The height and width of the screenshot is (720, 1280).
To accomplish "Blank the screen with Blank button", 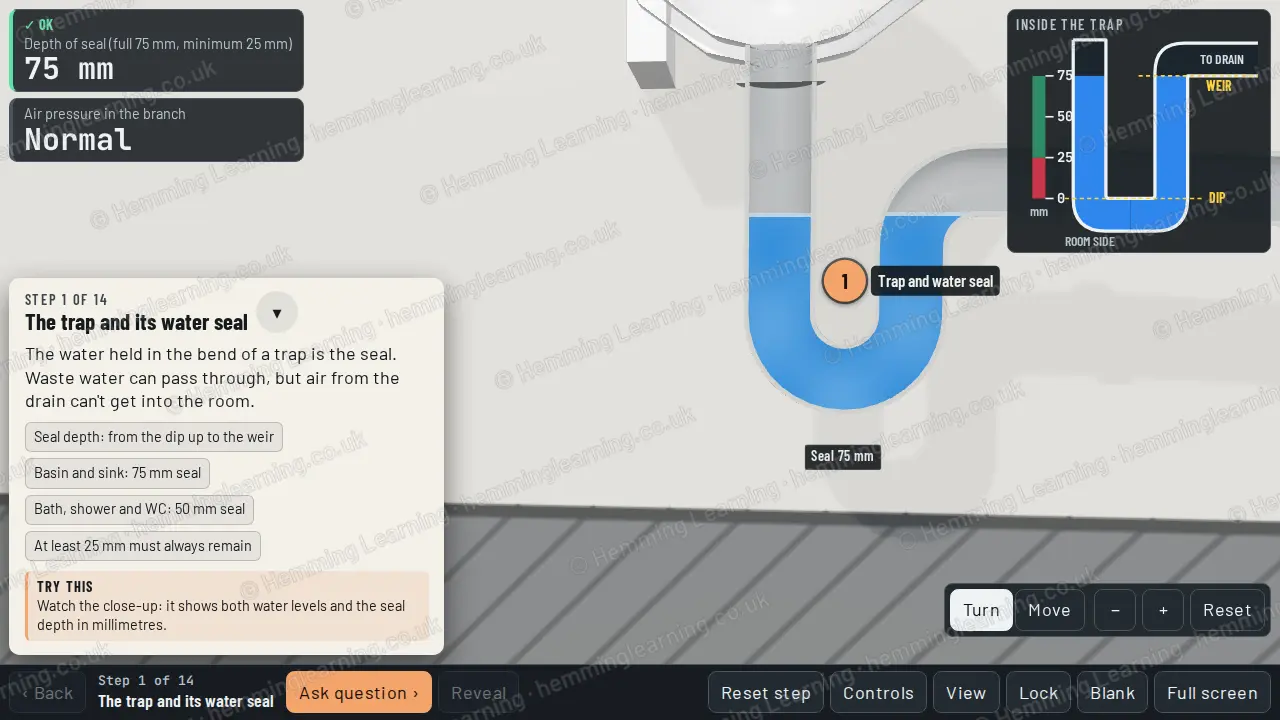I will point(1112,693).
